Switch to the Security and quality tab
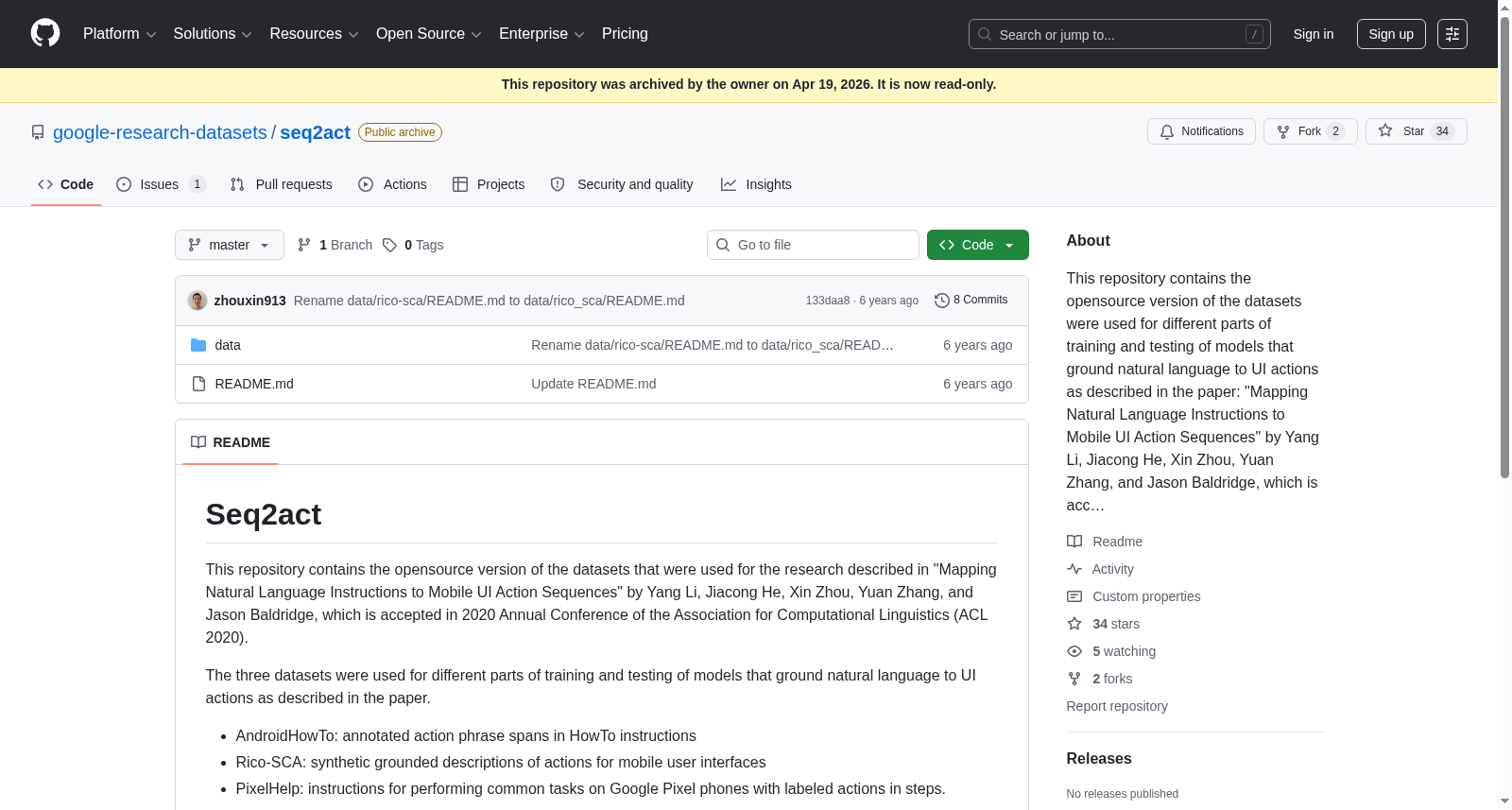Screen dimensions: 1512x810 622,184
